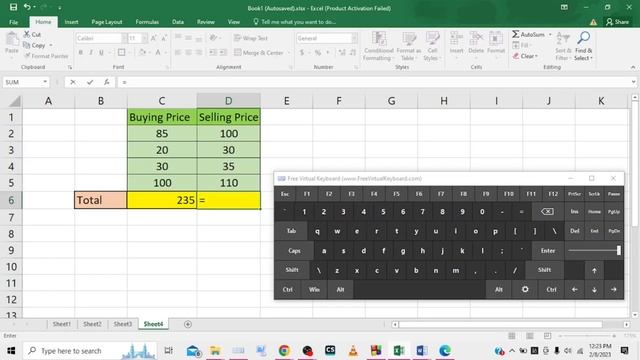Click the backspace key on virtual keyboard
Screen dimensions: 640x360
pyautogui.click(x=547, y=211)
